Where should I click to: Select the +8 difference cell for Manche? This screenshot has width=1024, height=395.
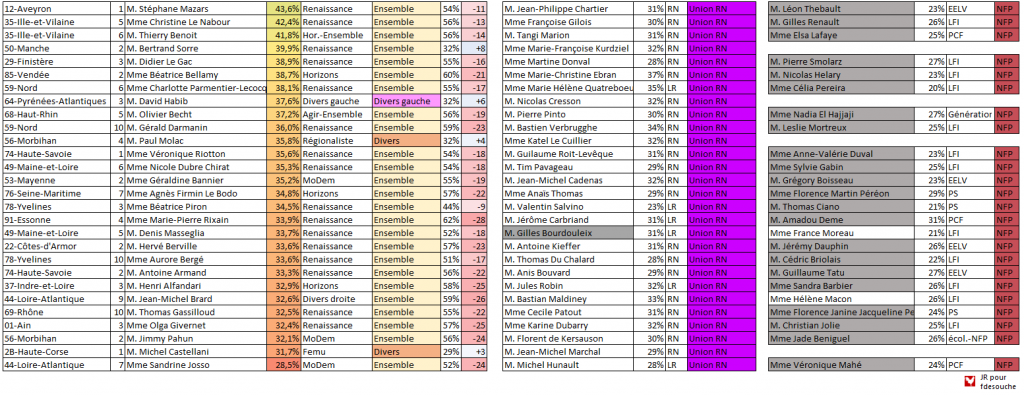pyautogui.click(x=475, y=48)
